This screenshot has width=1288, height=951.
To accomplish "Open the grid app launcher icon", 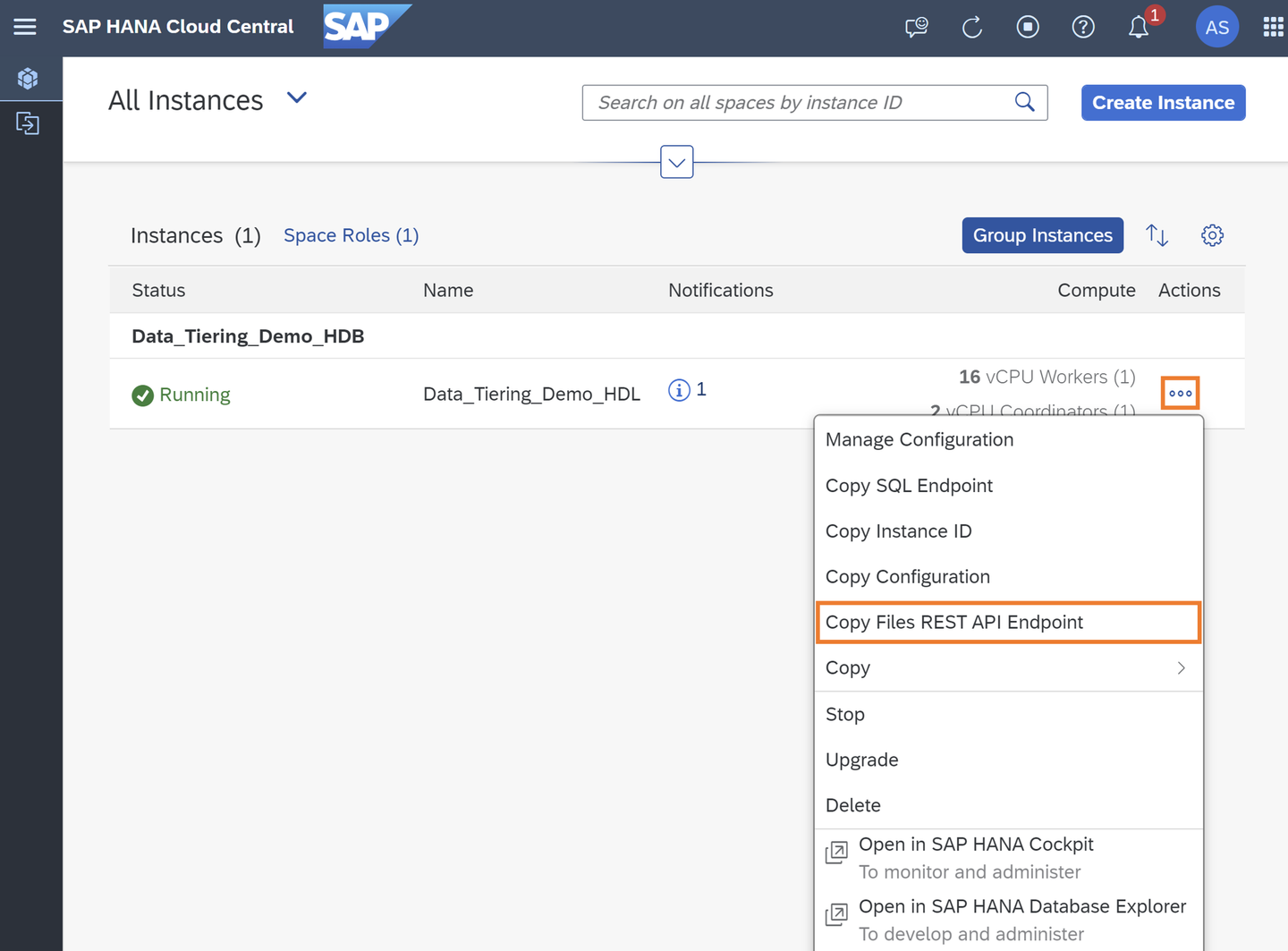I will pyautogui.click(x=1274, y=27).
